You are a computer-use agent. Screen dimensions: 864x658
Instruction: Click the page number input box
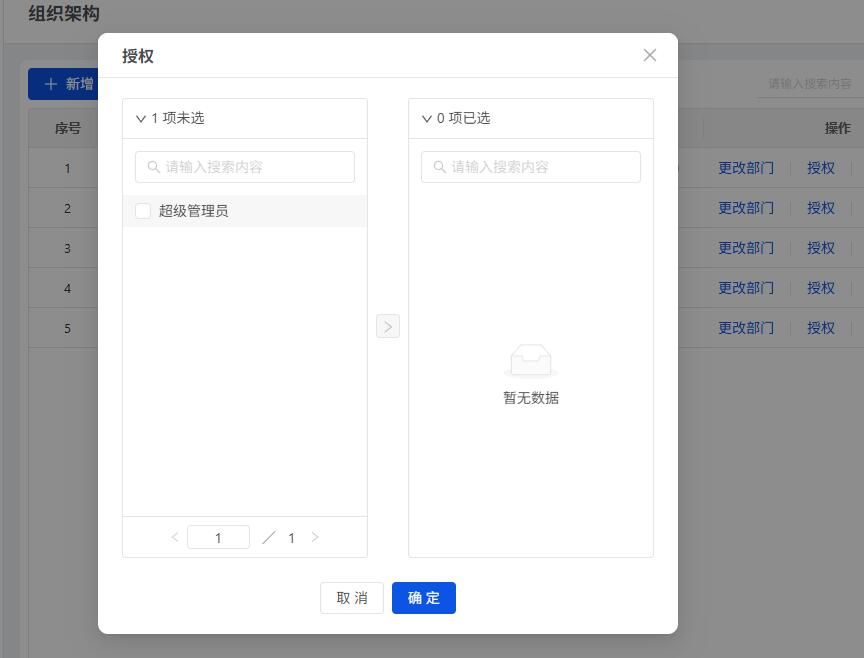218,537
